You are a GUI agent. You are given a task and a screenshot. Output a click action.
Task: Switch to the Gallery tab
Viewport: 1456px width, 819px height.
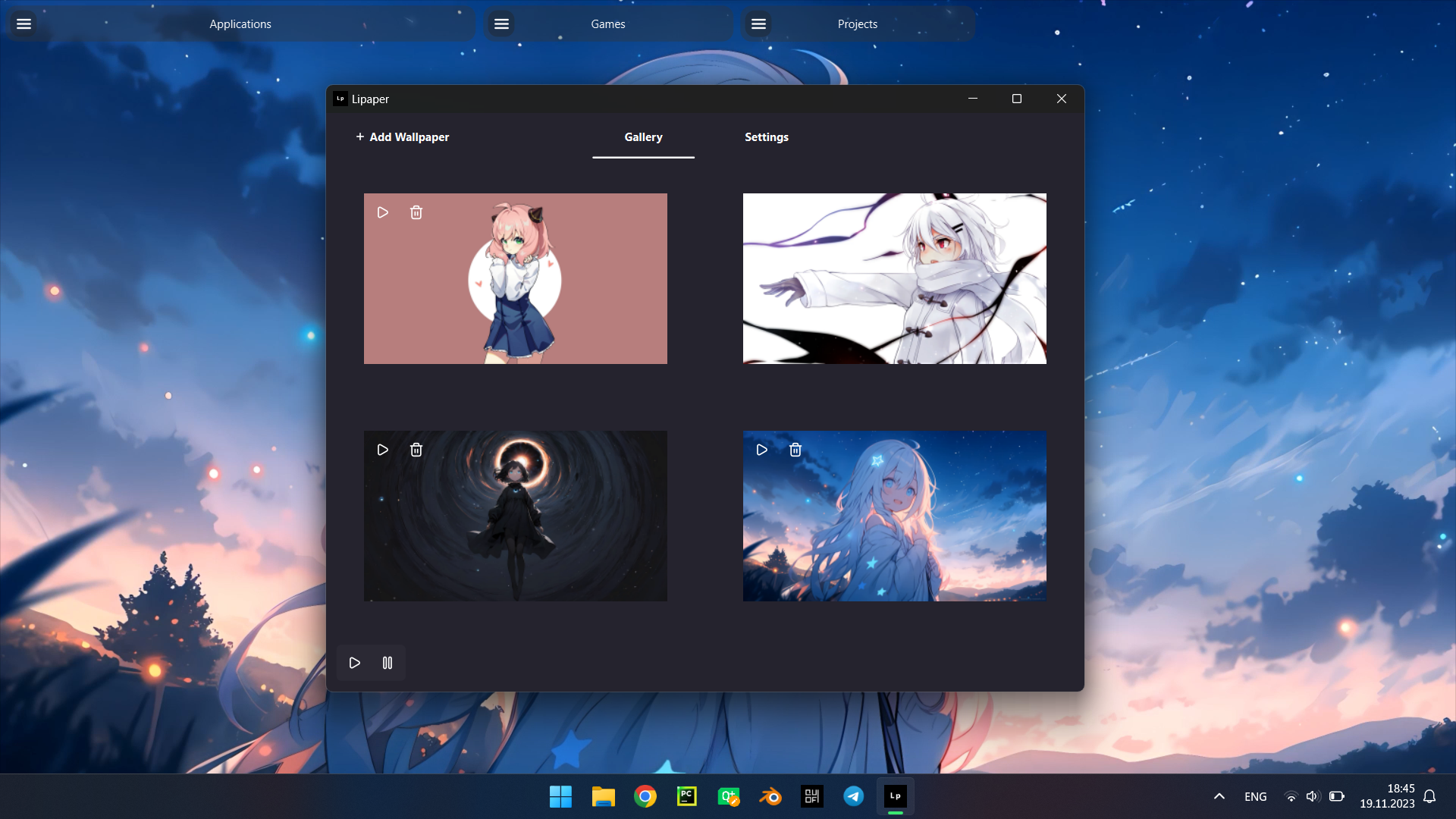(x=643, y=137)
